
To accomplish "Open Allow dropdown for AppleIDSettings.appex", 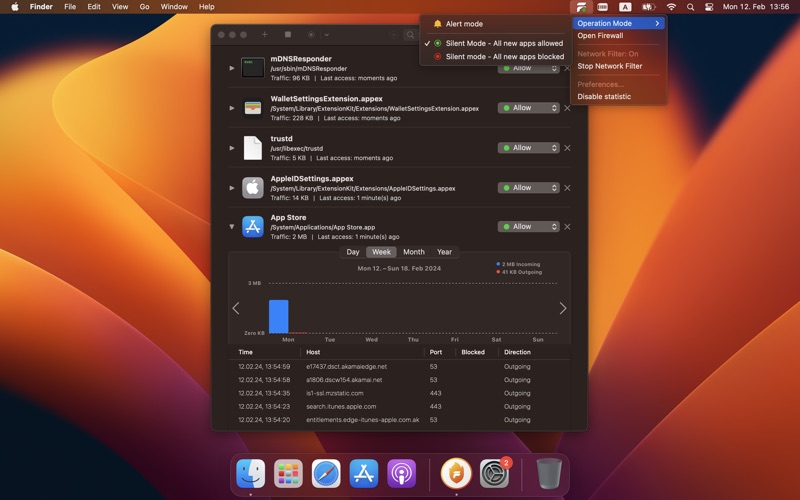I will 529,188.
